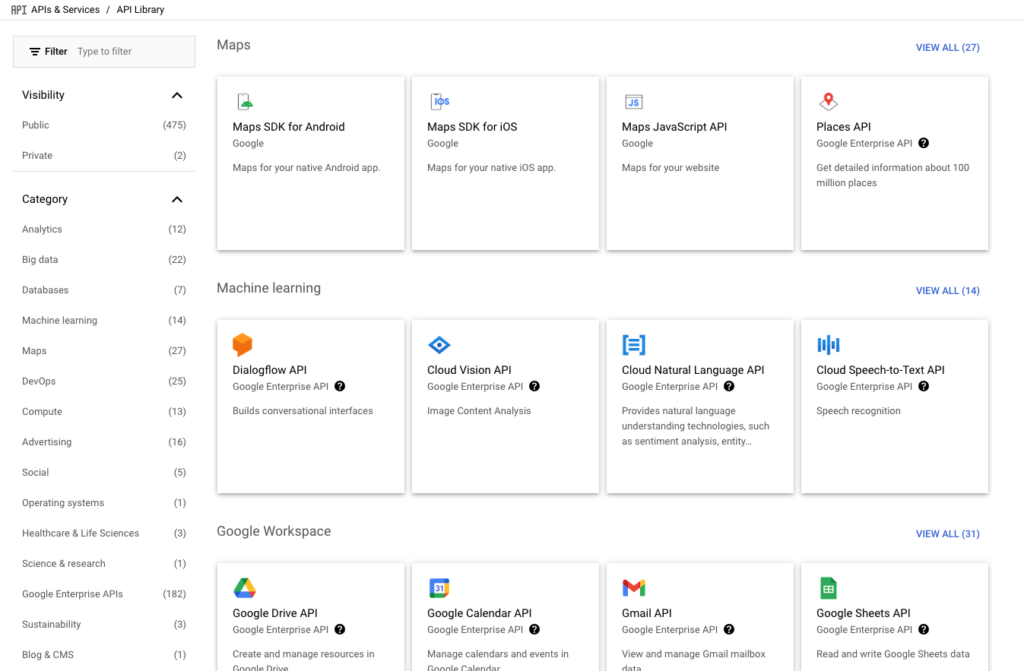Screen dimensions: 1024x671
Task: Click the help icon on Dialogflow API card
Action: (x=340, y=386)
